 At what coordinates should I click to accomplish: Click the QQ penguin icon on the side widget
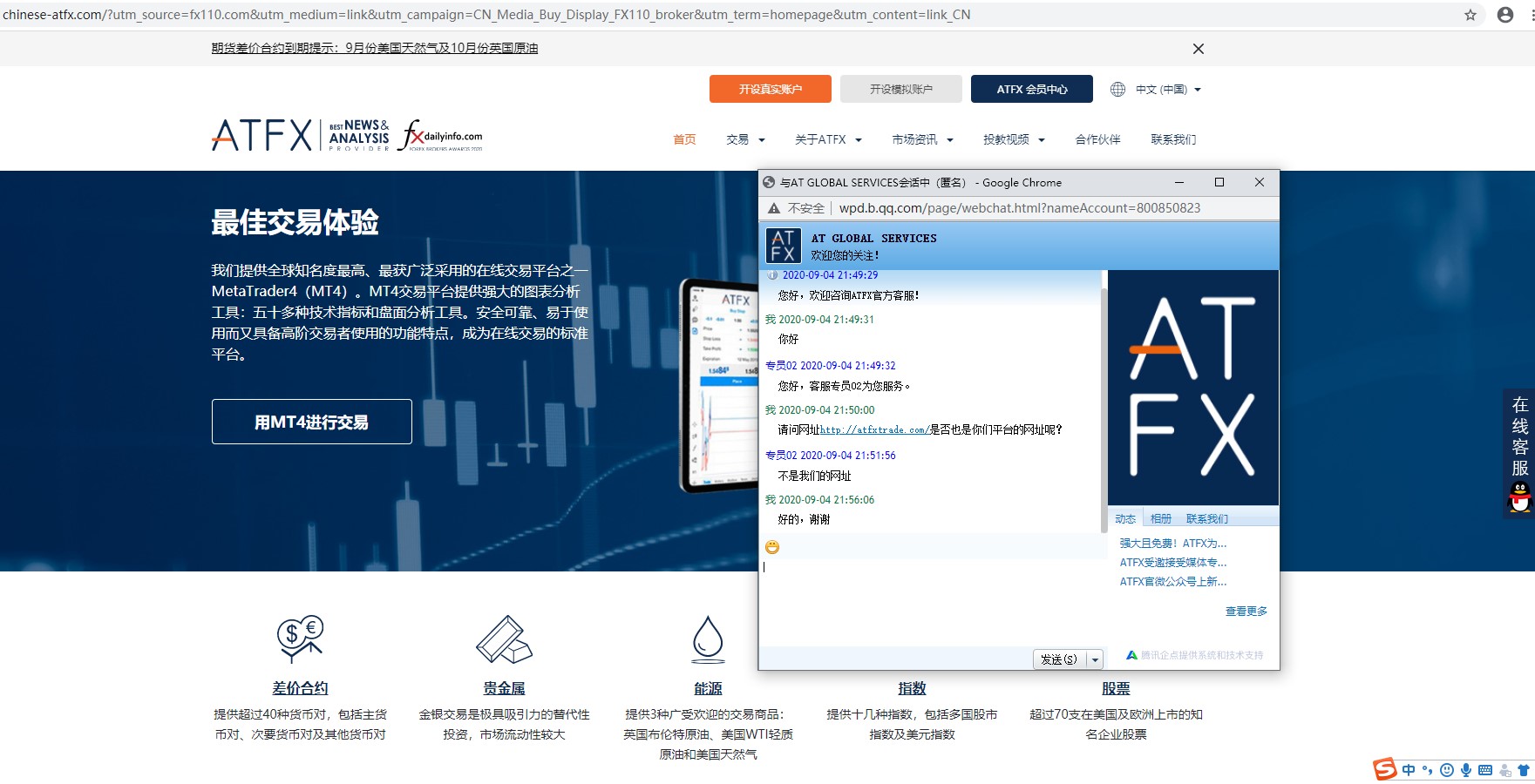pos(1520,497)
